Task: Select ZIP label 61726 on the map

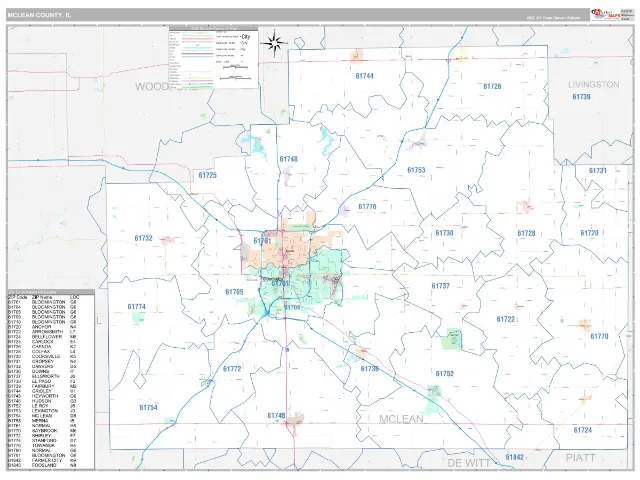Action: pos(492,87)
